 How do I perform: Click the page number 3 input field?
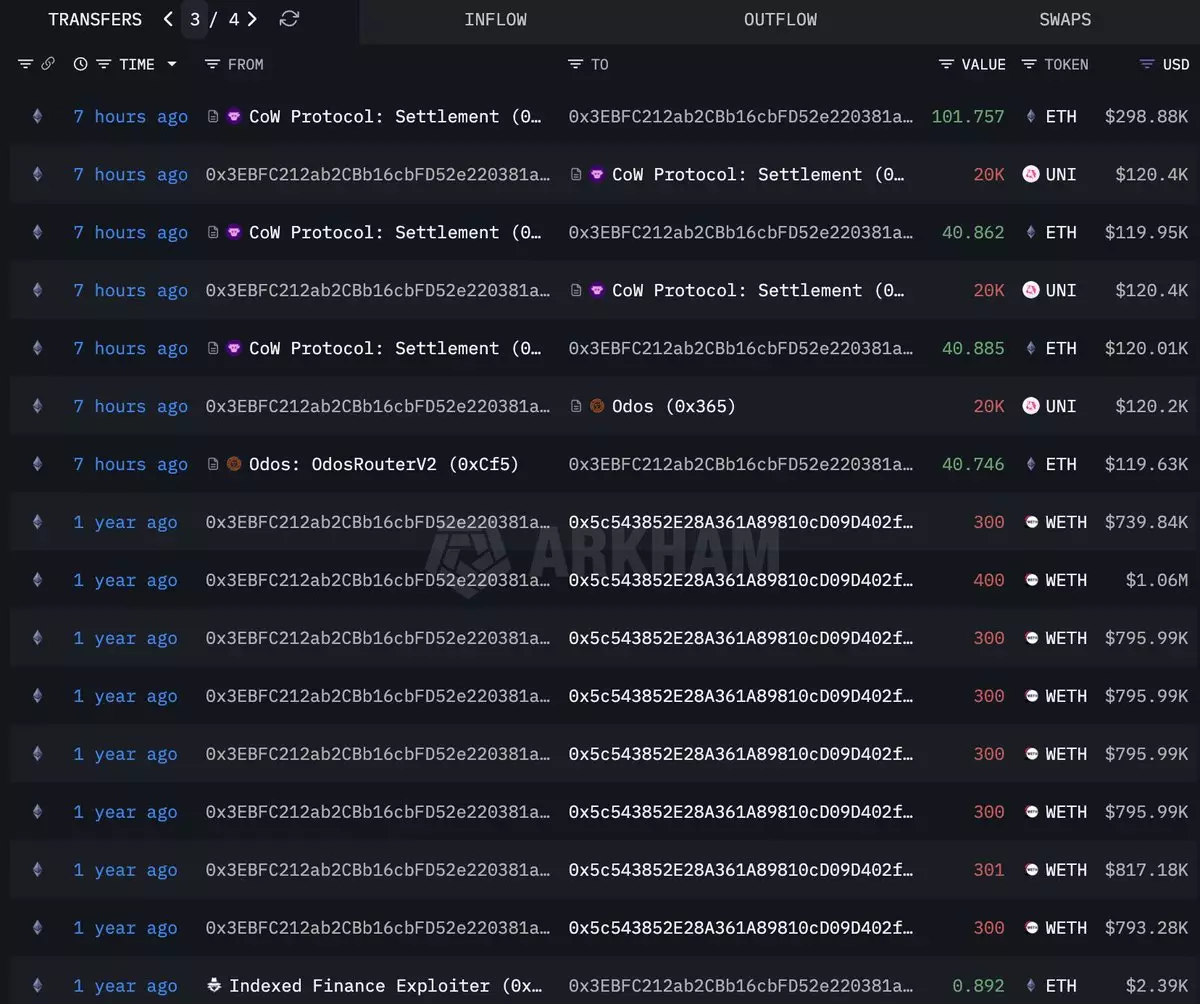[x=195, y=19]
